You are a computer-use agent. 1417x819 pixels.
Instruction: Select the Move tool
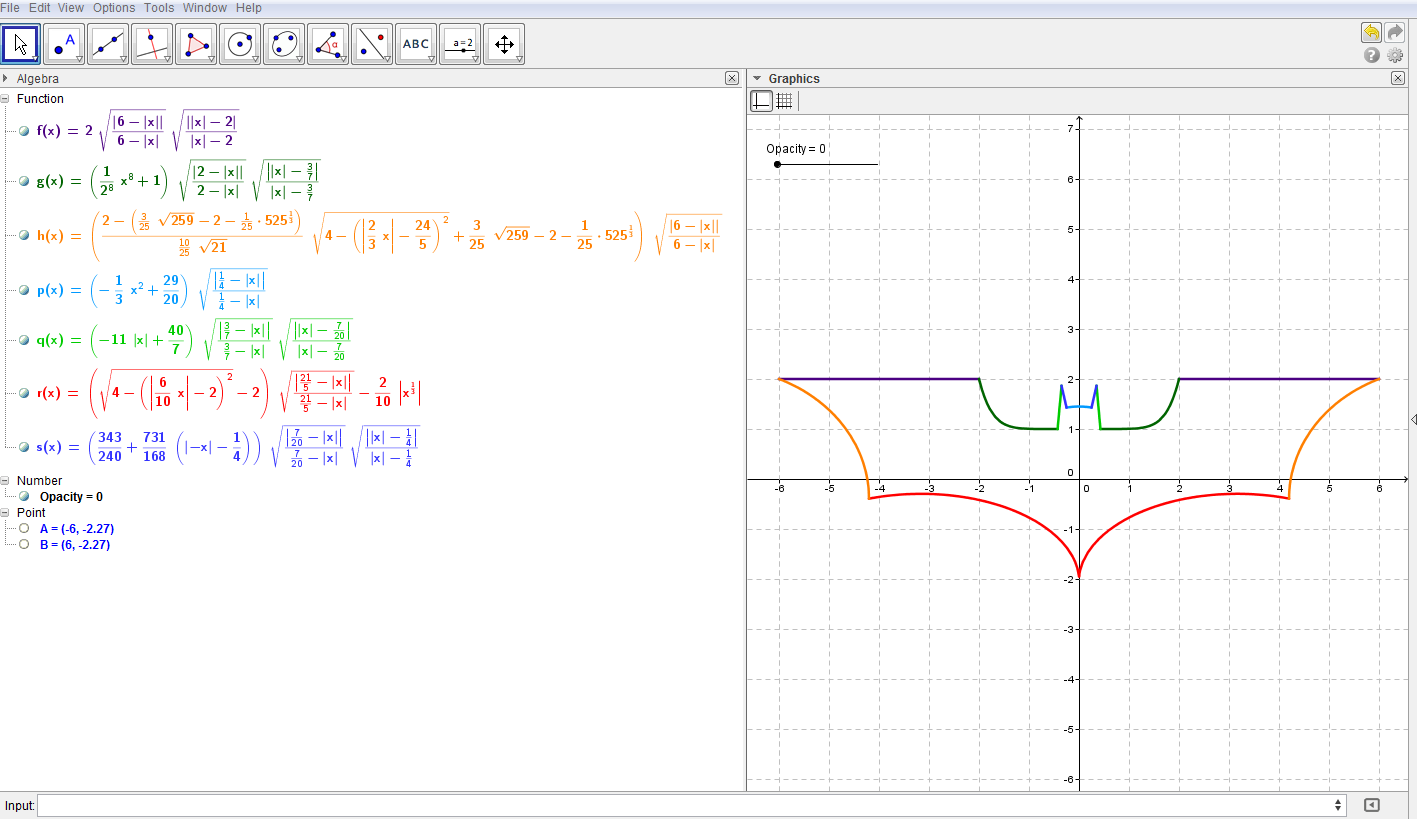pos(21,43)
